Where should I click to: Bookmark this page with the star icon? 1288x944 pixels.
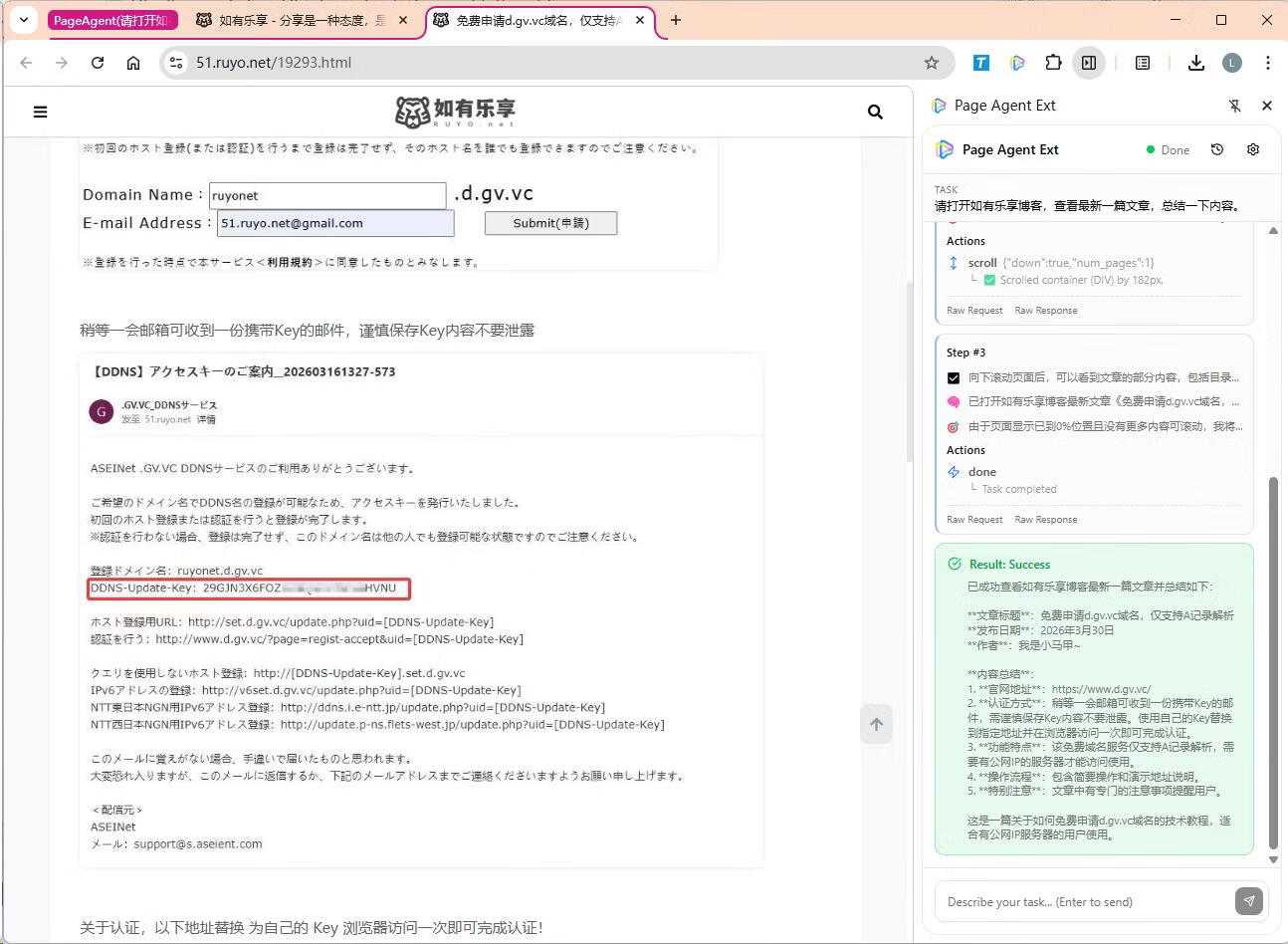pyautogui.click(x=931, y=63)
